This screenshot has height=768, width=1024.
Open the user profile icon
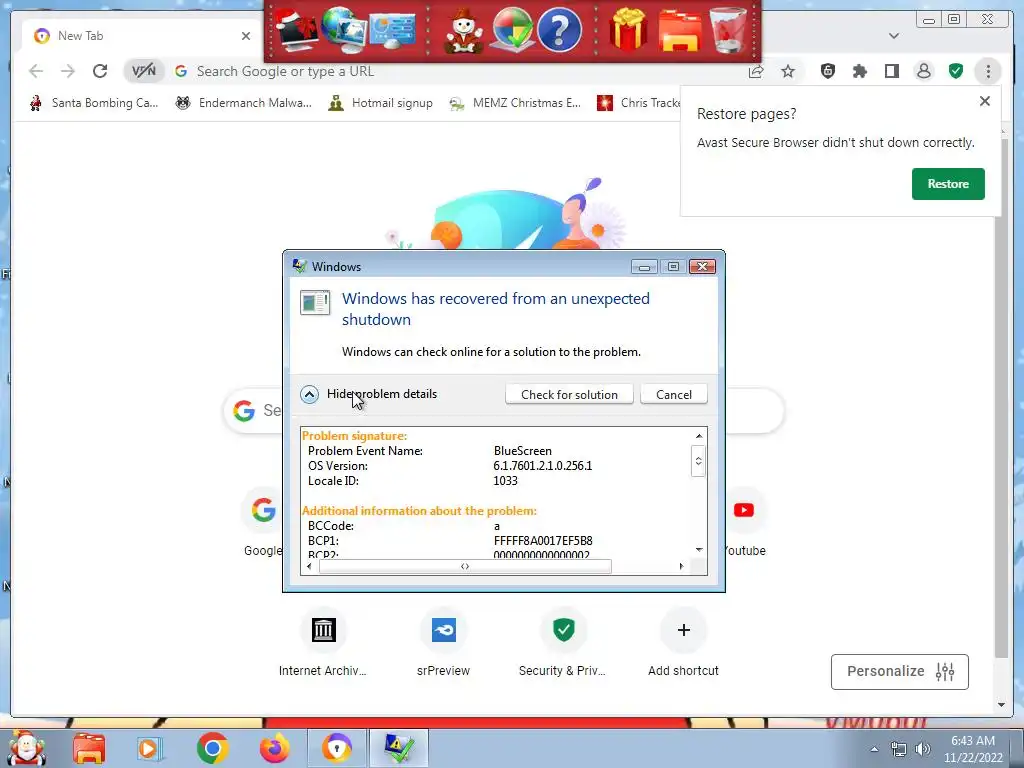923,71
